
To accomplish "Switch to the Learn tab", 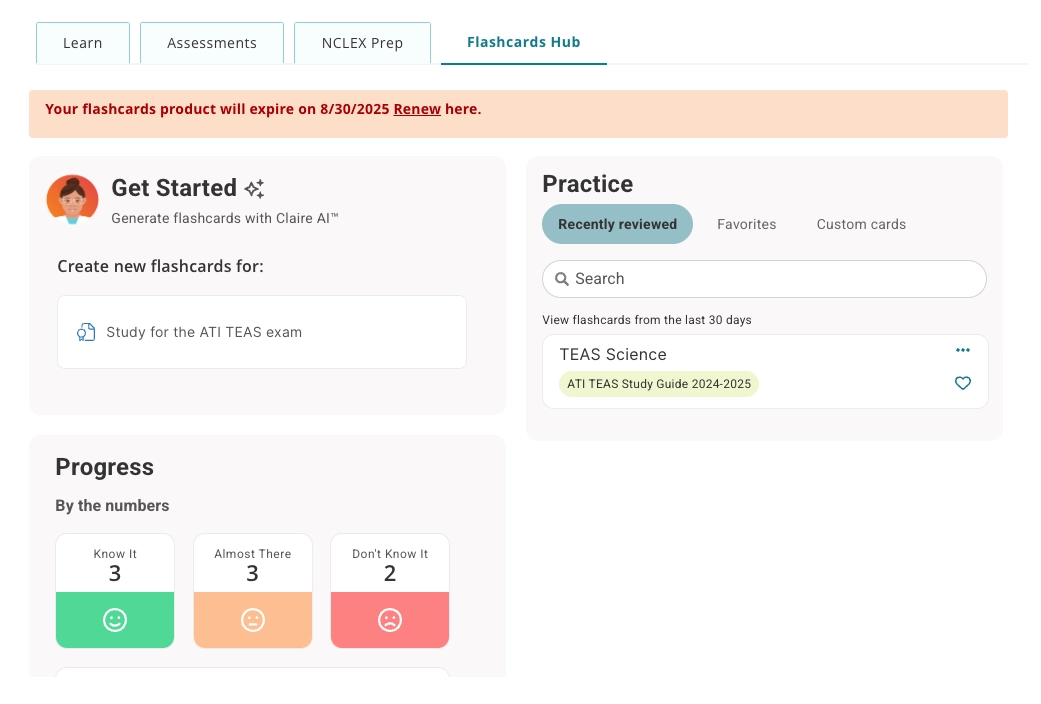I will pyautogui.click(x=83, y=43).
